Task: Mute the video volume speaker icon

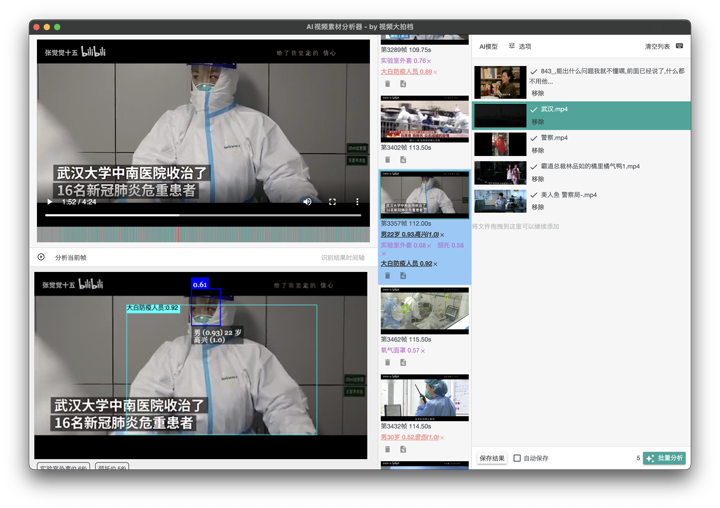Action: 307,202
